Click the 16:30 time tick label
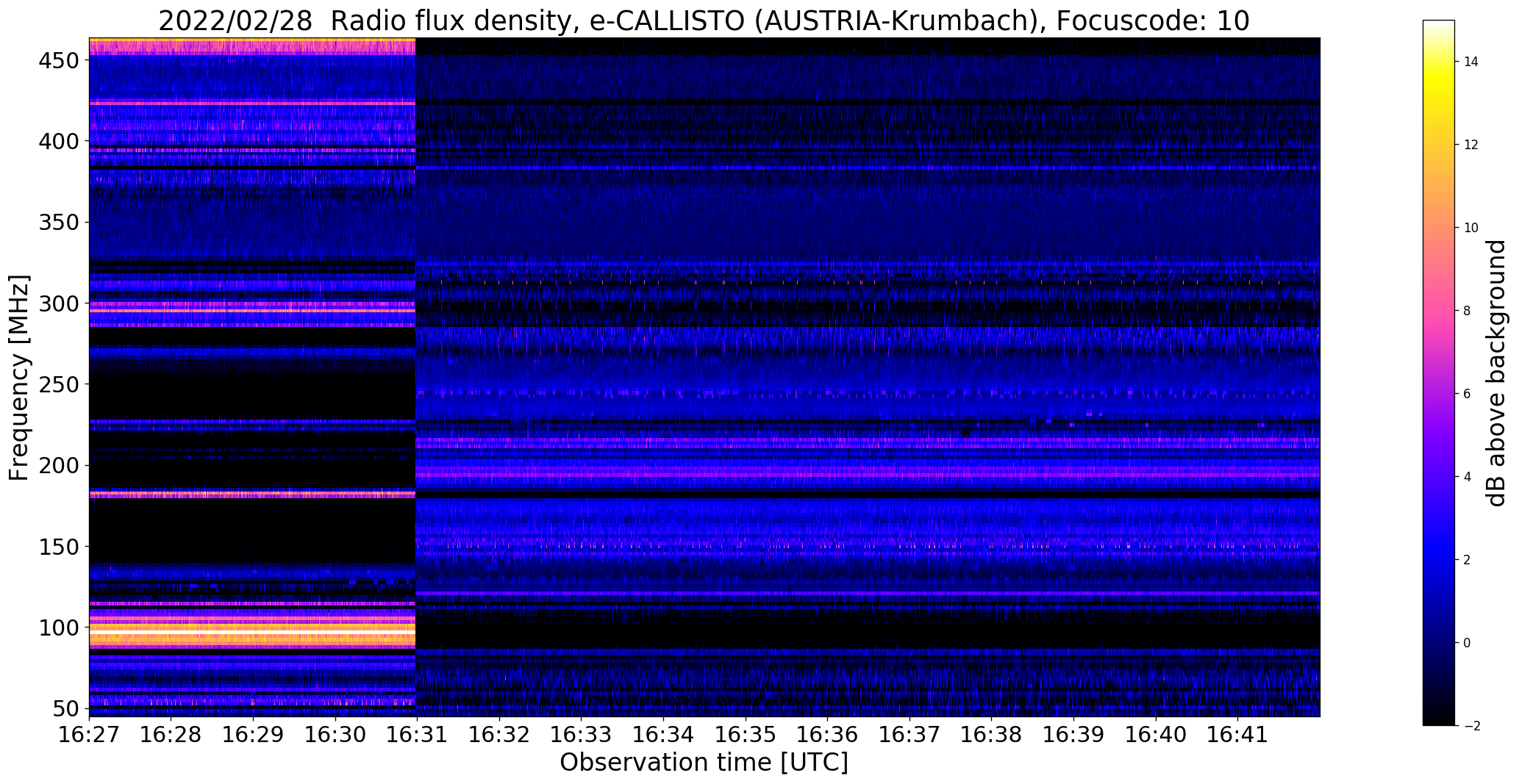The width and height of the screenshot is (1519, 784). [335, 734]
